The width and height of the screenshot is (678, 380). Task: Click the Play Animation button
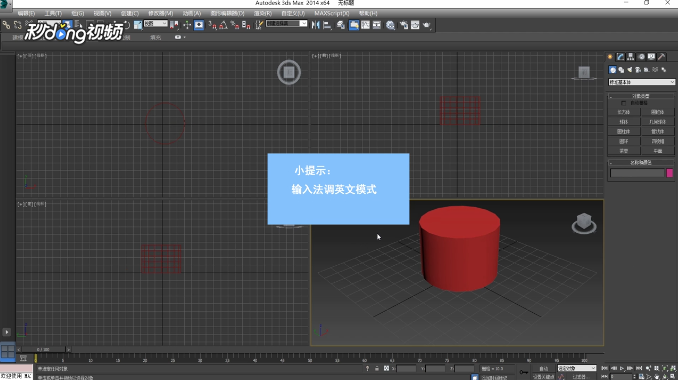[622, 368]
